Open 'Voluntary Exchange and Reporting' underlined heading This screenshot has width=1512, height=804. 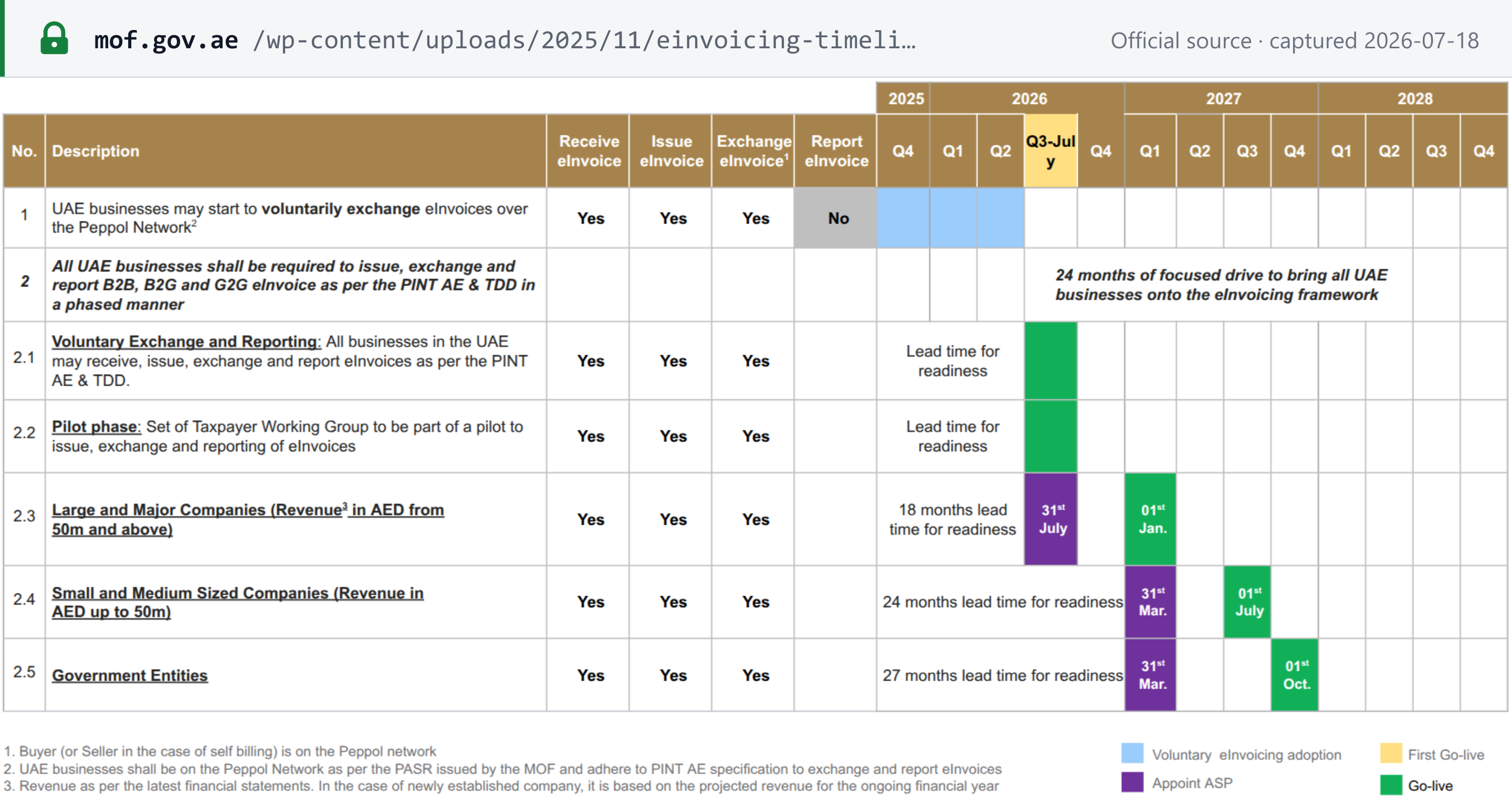(x=187, y=341)
